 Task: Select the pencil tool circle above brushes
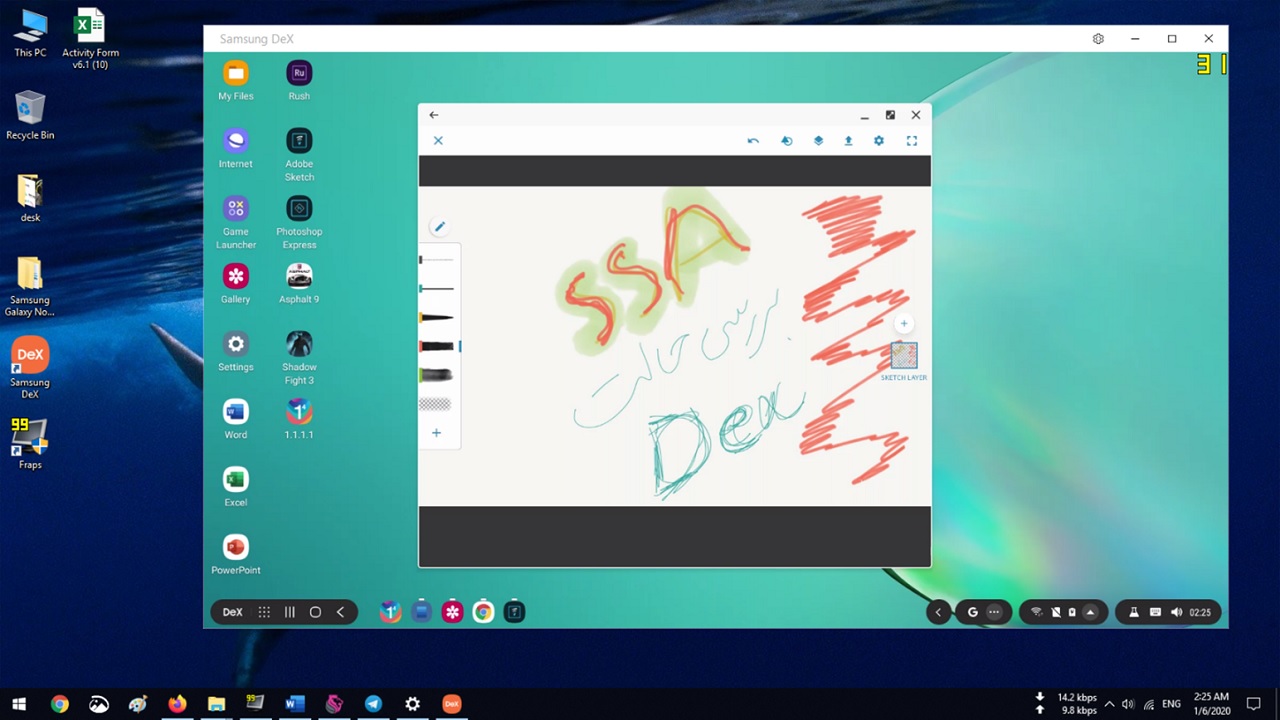click(x=439, y=227)
